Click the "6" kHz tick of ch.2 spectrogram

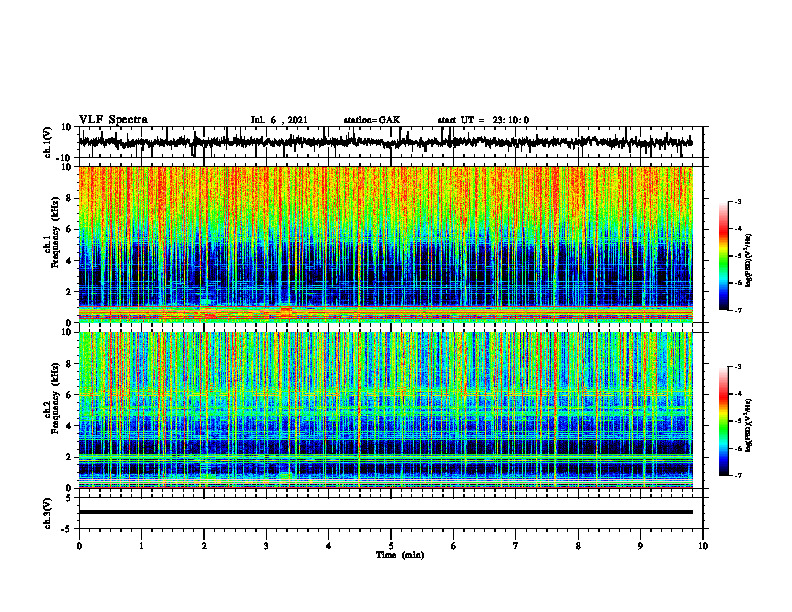coord(70,395)
